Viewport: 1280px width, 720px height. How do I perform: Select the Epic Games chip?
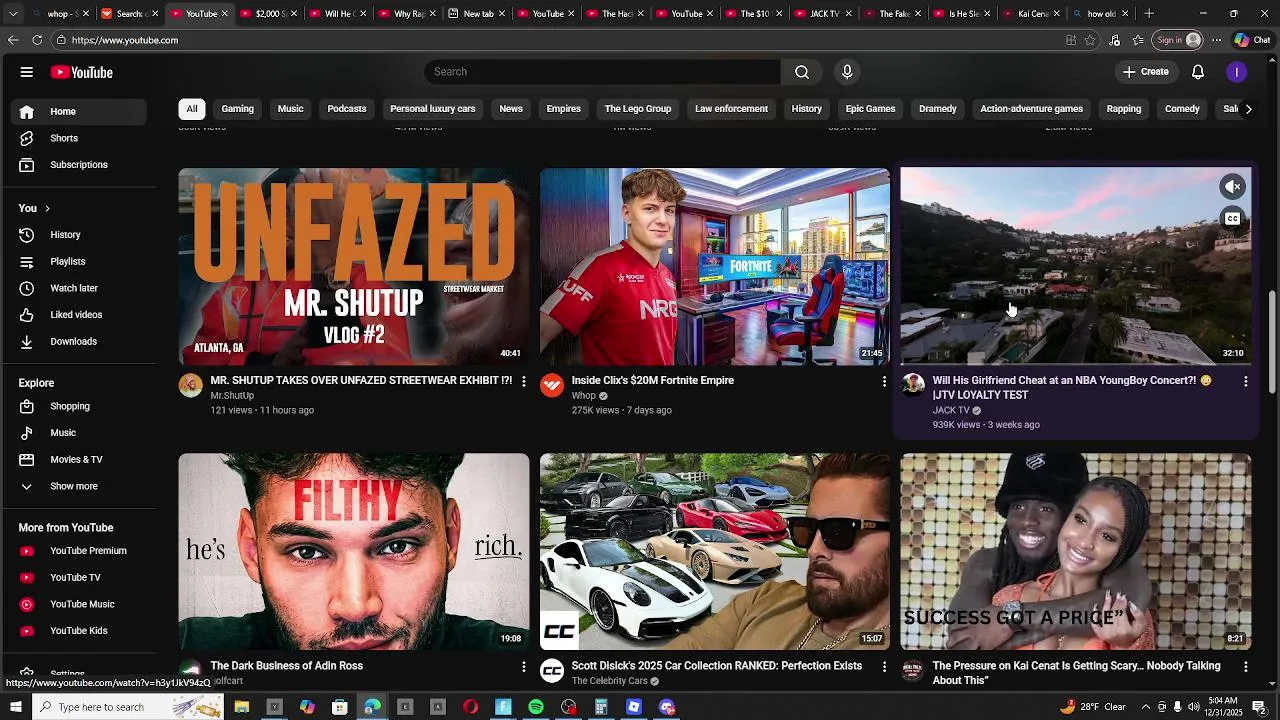[871, 109]
